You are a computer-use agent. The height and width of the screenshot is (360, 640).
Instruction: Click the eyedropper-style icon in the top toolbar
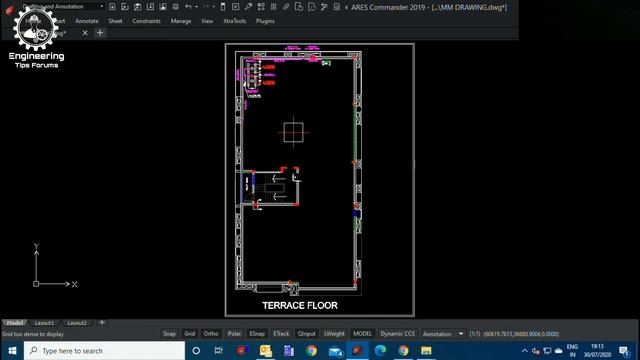[x=248, y=7]
